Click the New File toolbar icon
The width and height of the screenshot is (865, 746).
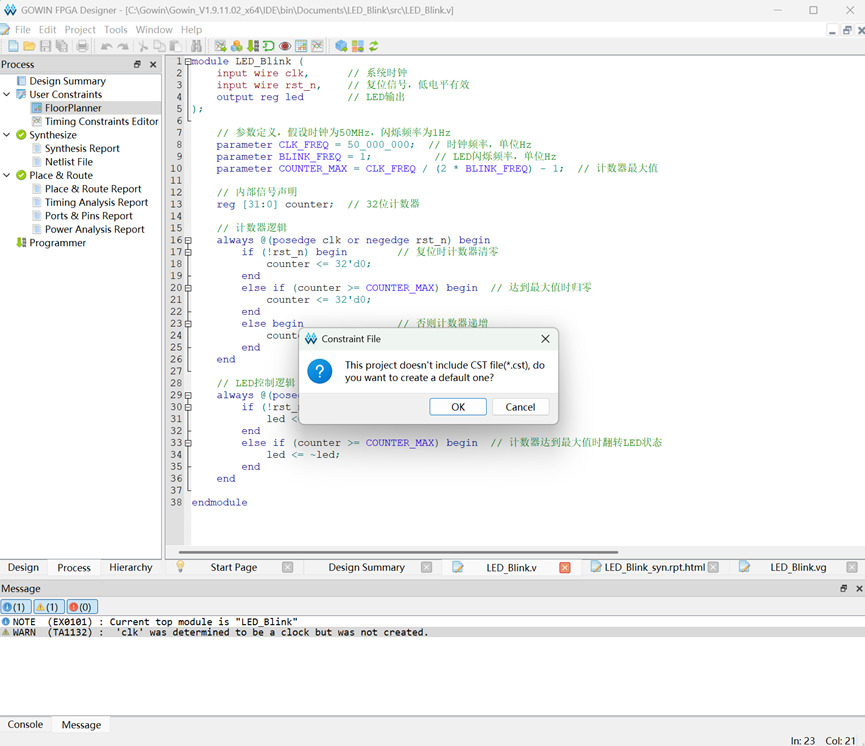click(x=13, y=46)
